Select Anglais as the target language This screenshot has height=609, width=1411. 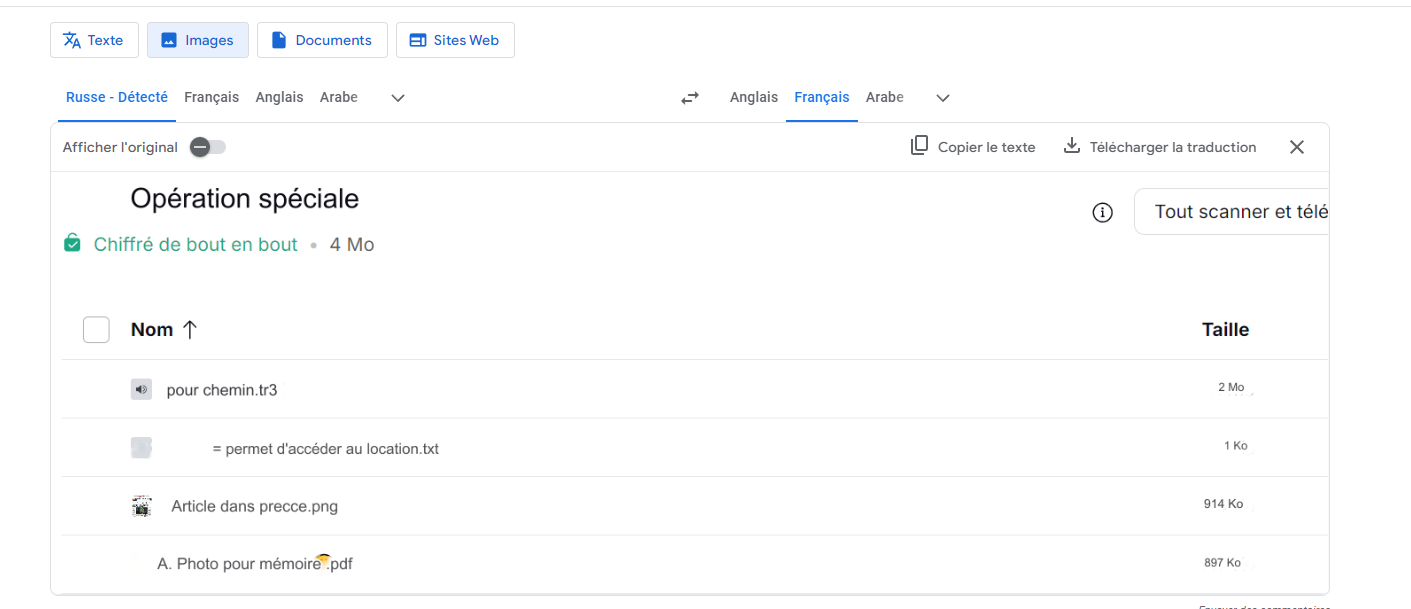(x=753, y=97)
